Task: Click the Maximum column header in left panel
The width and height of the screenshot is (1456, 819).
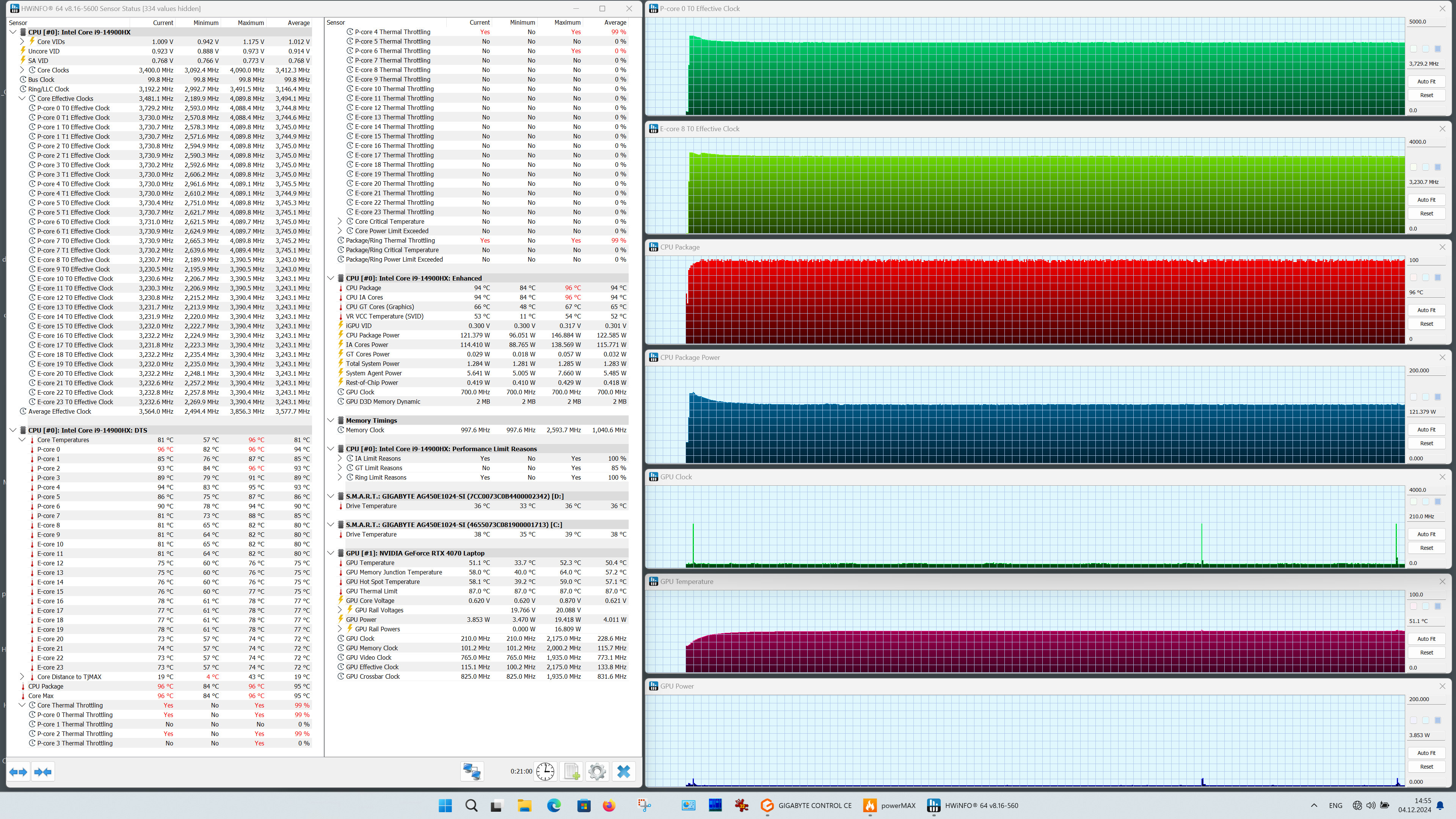Action: (250, 23)
